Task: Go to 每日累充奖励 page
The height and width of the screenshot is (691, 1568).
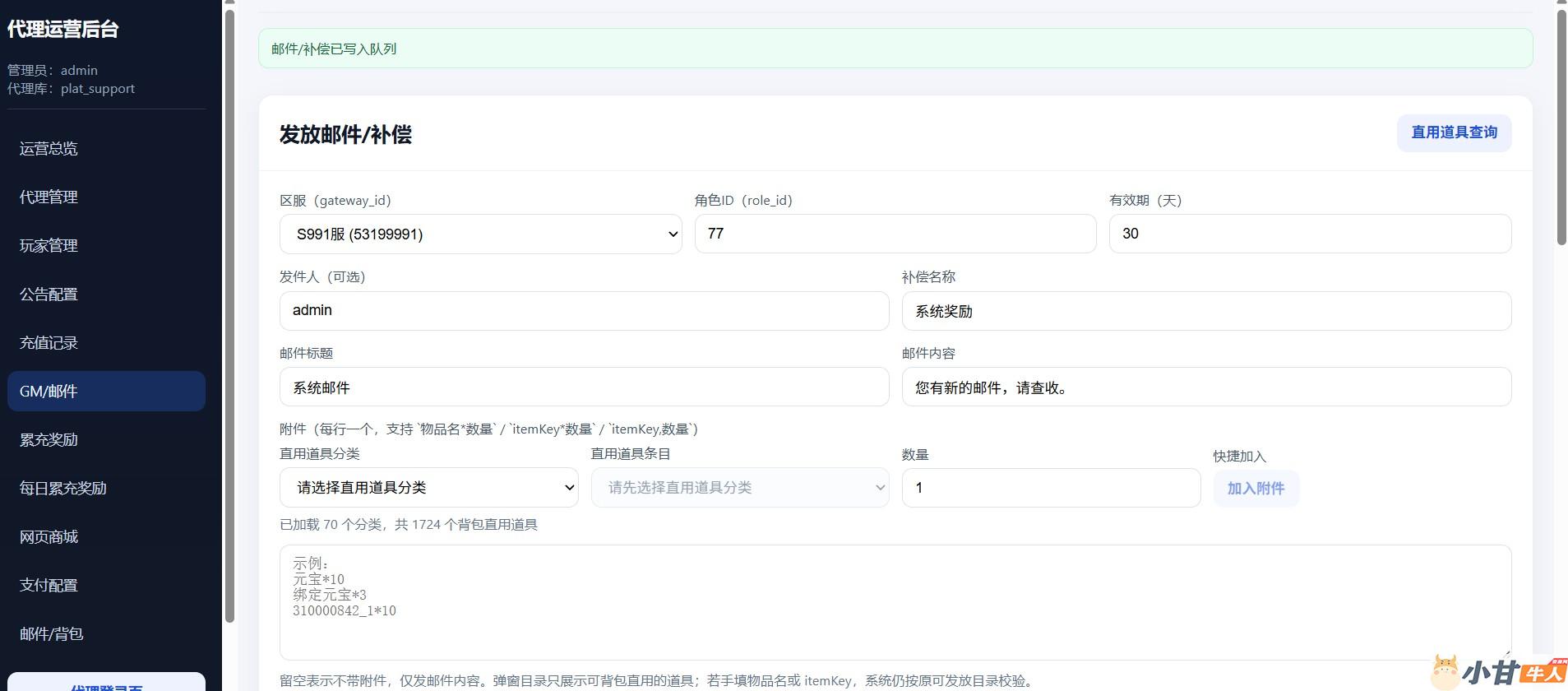Action: click(x=63, y=489)
